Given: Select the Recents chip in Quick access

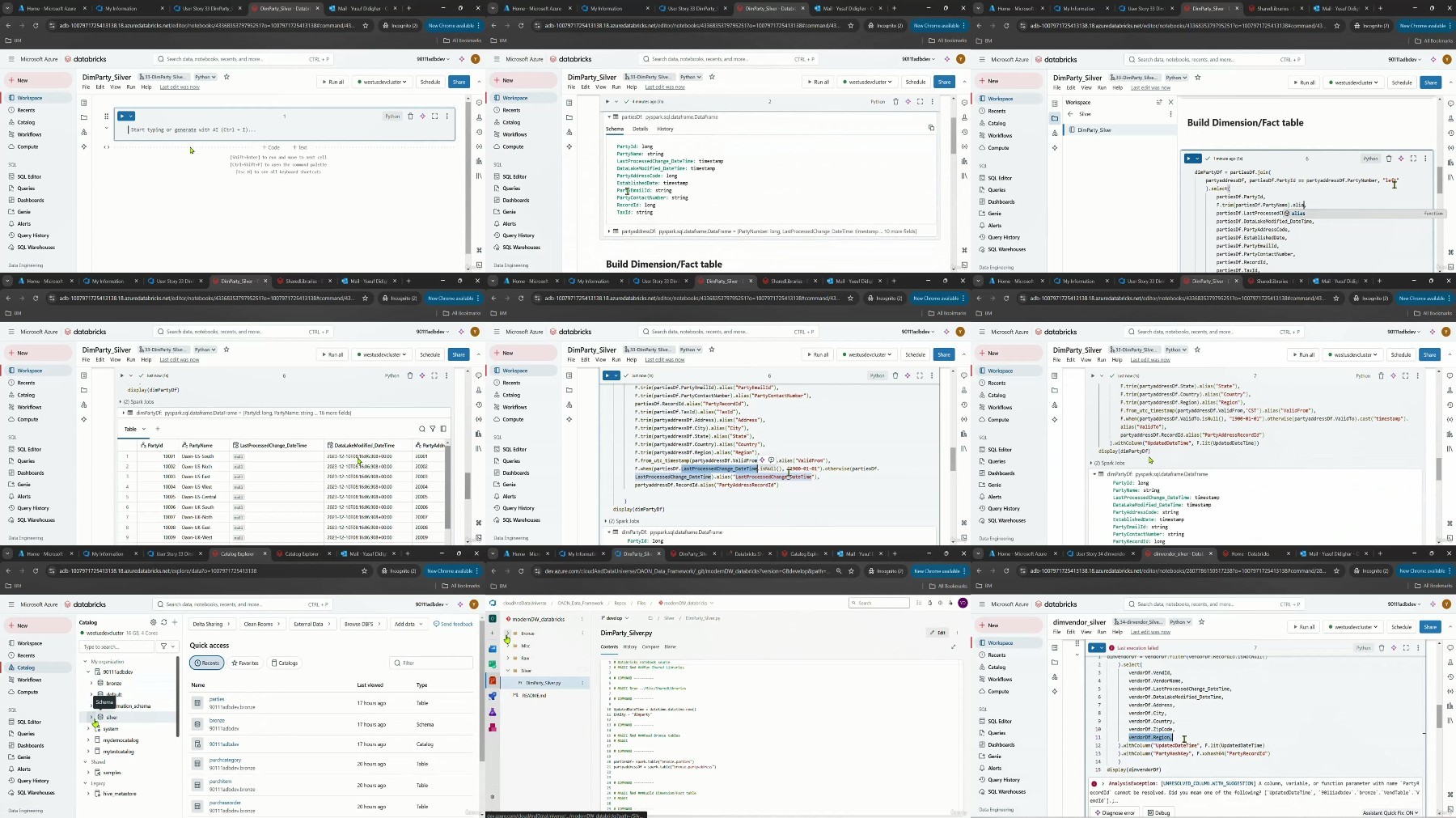Looking at the screenshot, I should click(x=207, y=663).
